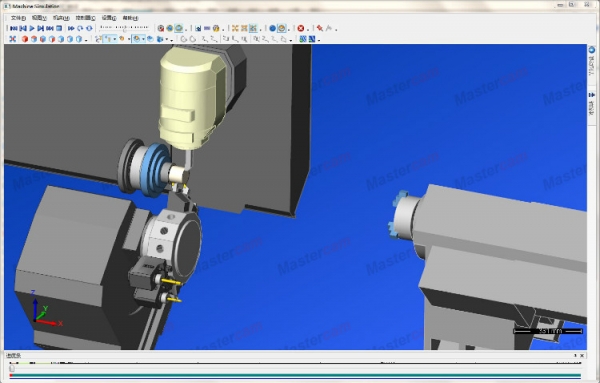Select the fourth cube view icon
Viewport: 600px width, 383px height.
pyautogui.click(x=52, y=39)
